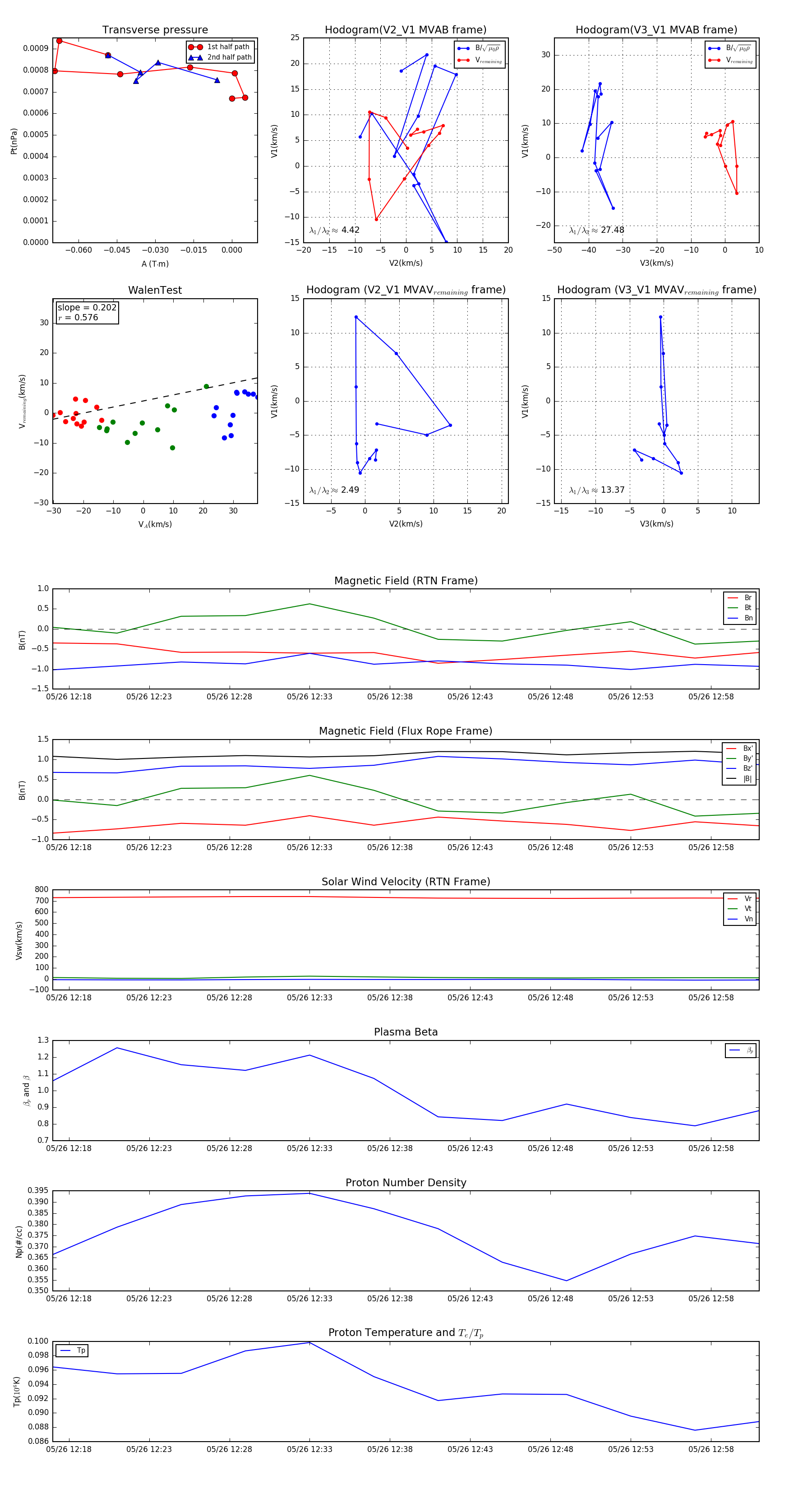Select the 'Tp' legend entry
This screenshot has height=1489, width=812.
point(72,1351)
